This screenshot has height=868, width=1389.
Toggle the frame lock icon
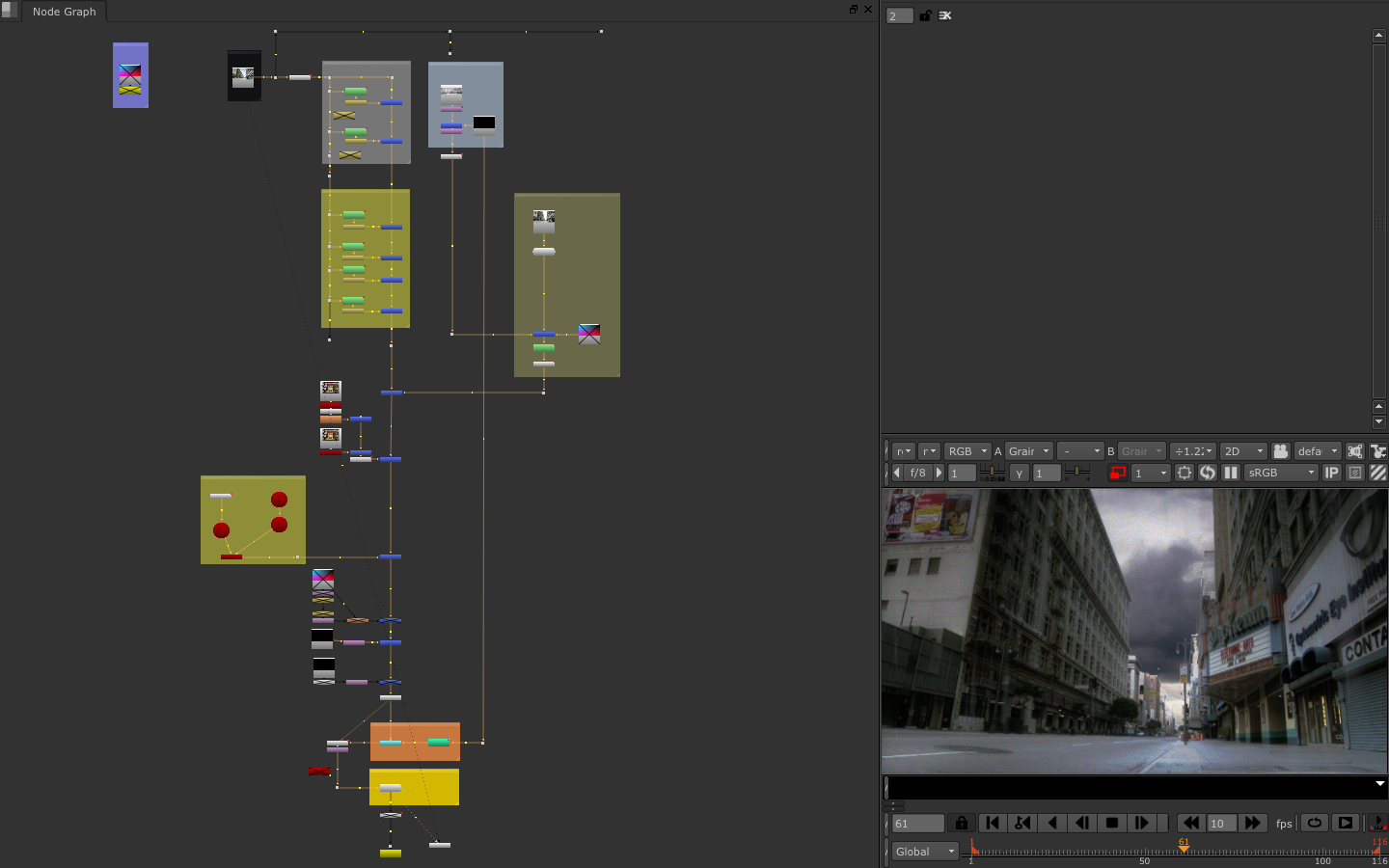pyautogui.click(x=961, y=823)
